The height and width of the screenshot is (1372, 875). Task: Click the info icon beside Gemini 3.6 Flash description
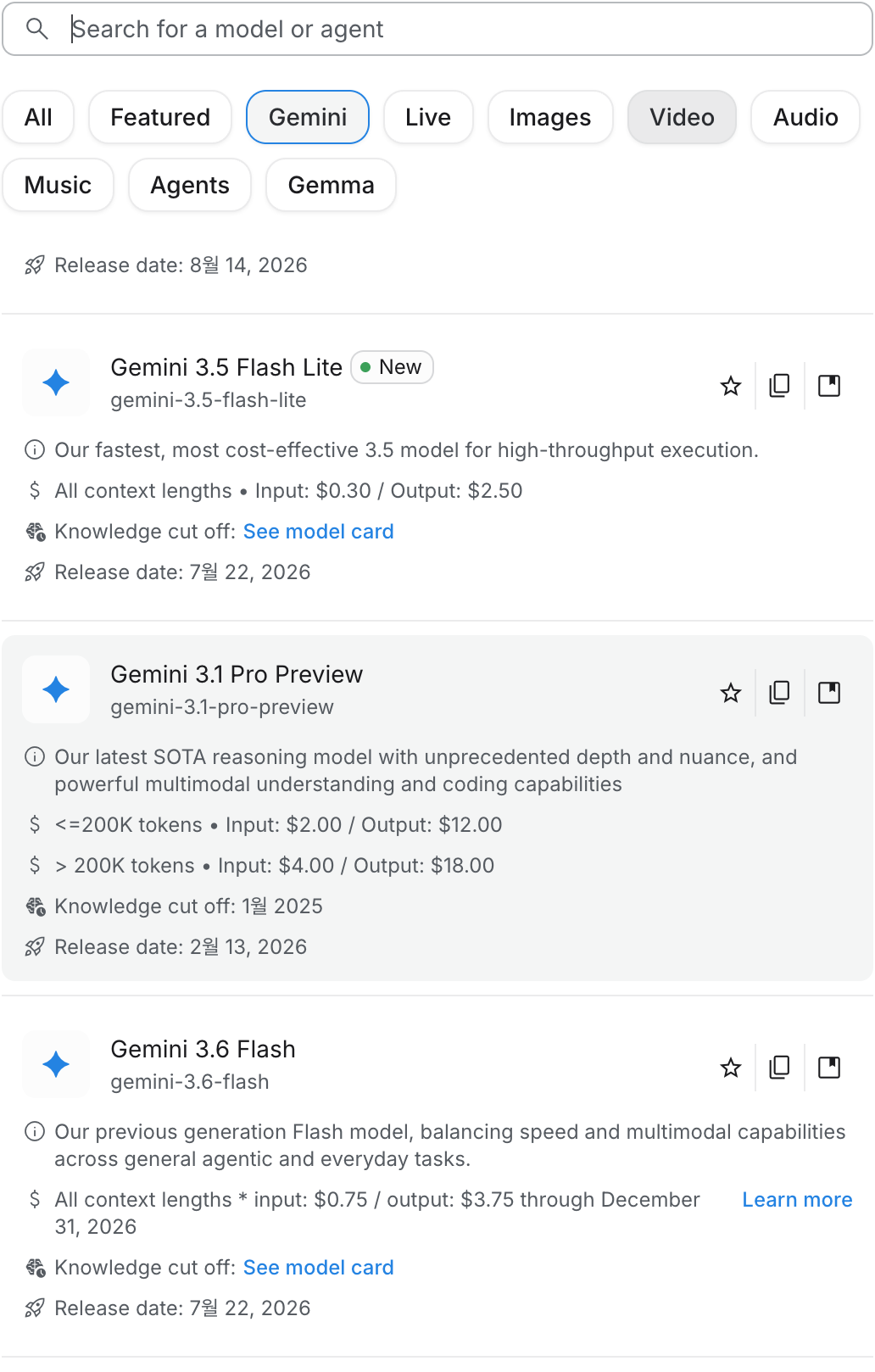[35, 1132]
